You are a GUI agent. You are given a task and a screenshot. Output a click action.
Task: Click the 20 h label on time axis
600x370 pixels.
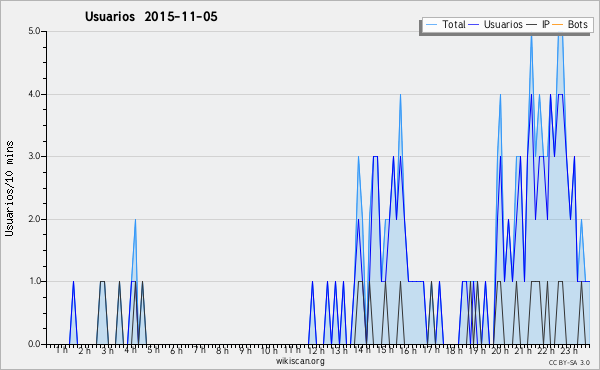tap(500, 350)
